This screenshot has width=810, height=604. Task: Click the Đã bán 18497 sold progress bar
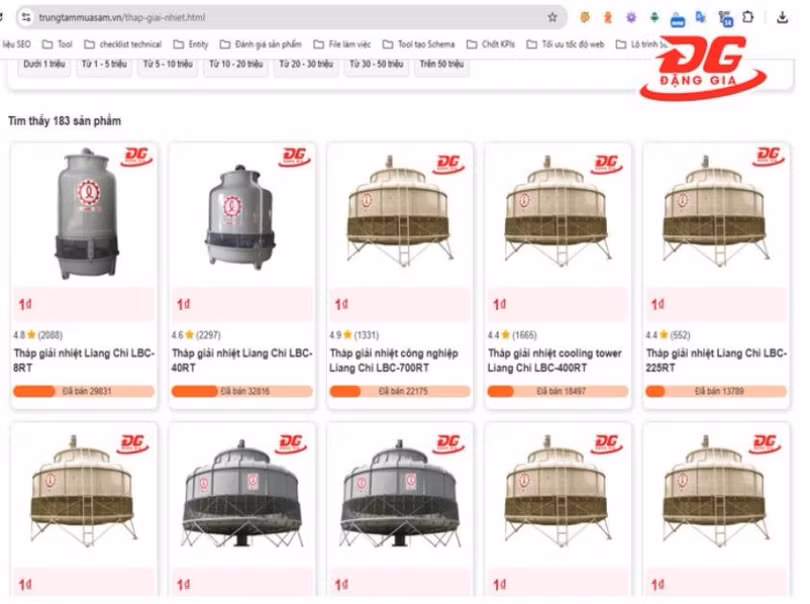coord(558,392)
